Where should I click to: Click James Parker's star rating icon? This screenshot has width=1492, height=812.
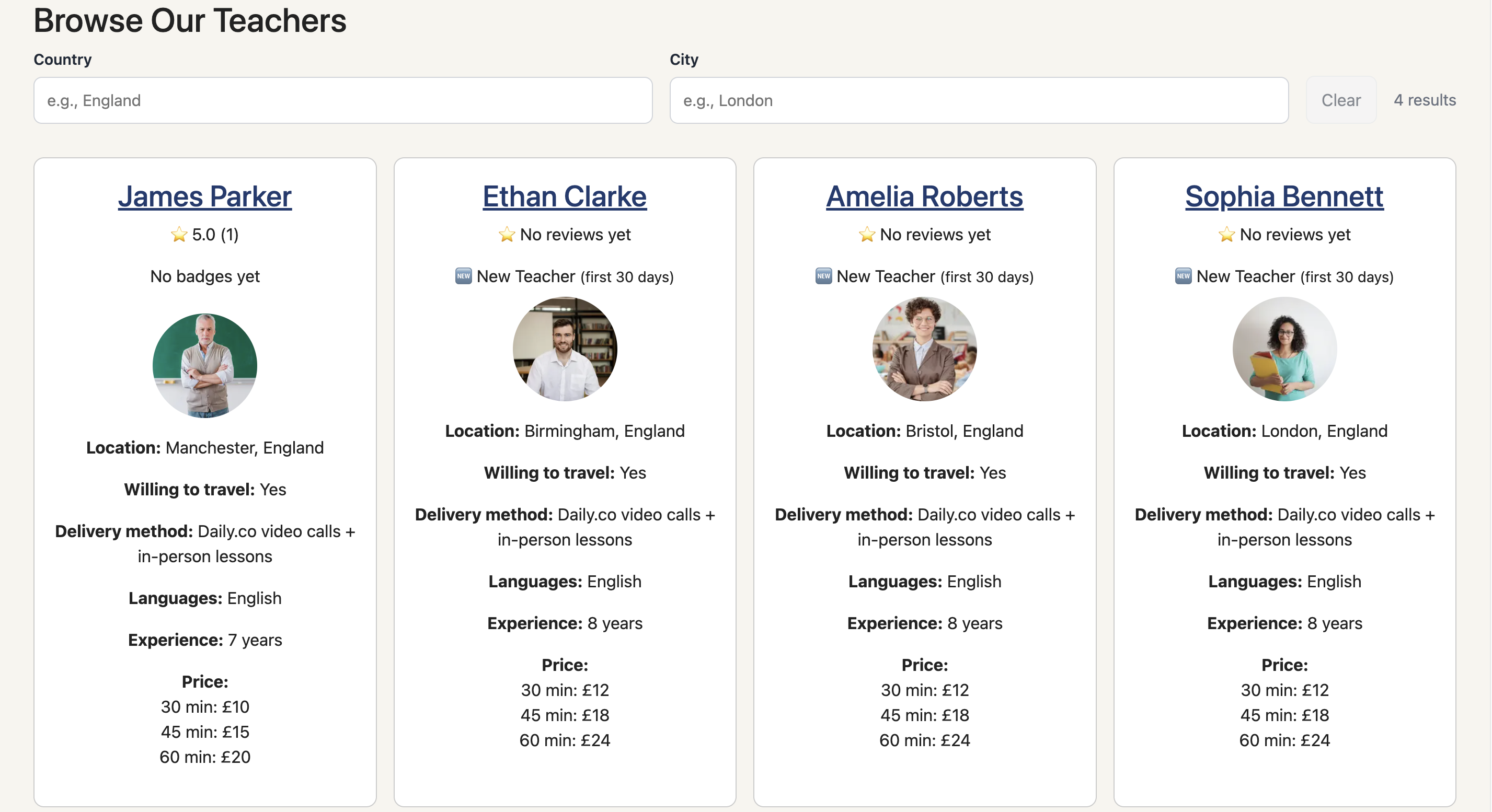(179, 235)
